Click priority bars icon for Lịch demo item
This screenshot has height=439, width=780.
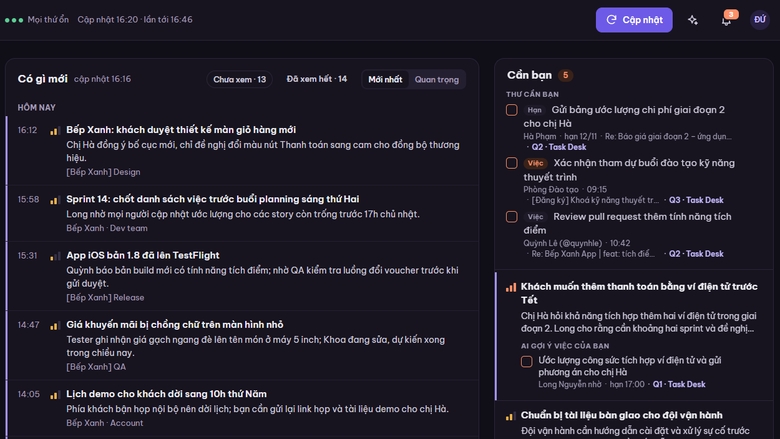click(x=55, y=395)
